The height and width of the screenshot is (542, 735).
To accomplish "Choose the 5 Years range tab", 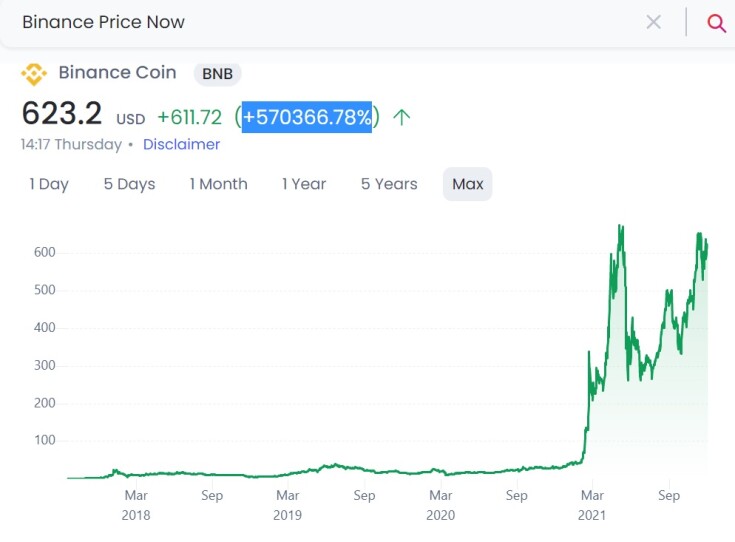I will [389, 184].
